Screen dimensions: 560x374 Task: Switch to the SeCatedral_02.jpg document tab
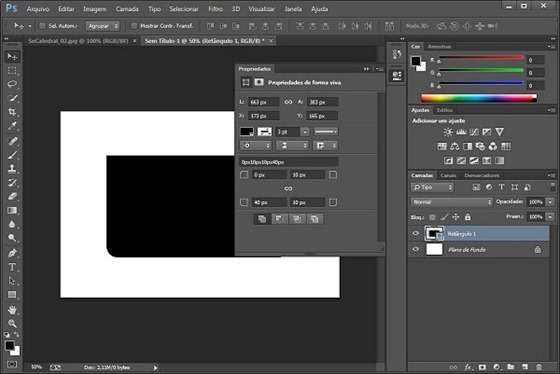tap(78, 41)
